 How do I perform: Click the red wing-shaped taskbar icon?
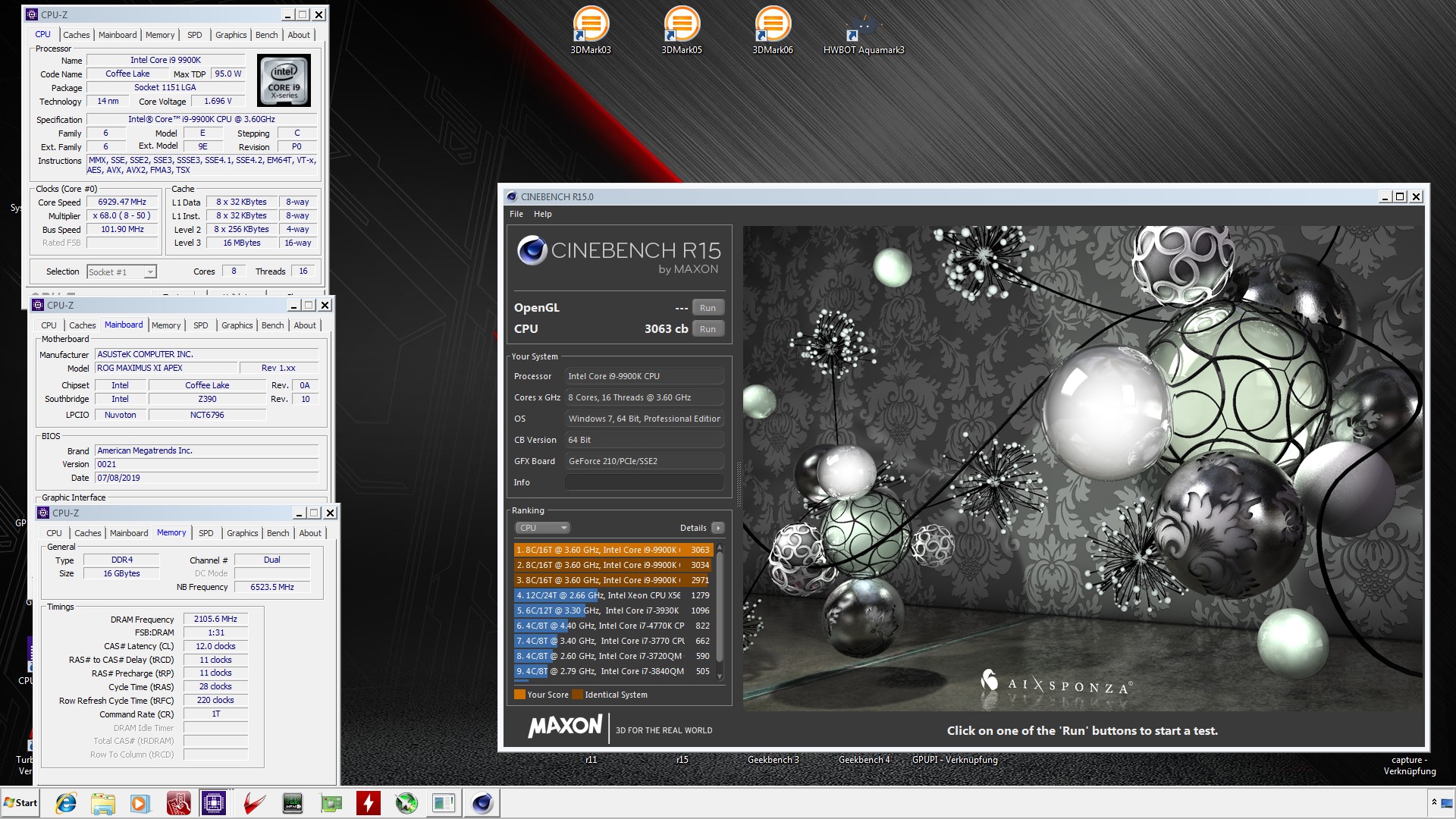pyautogui.click(x=254, y=803)
